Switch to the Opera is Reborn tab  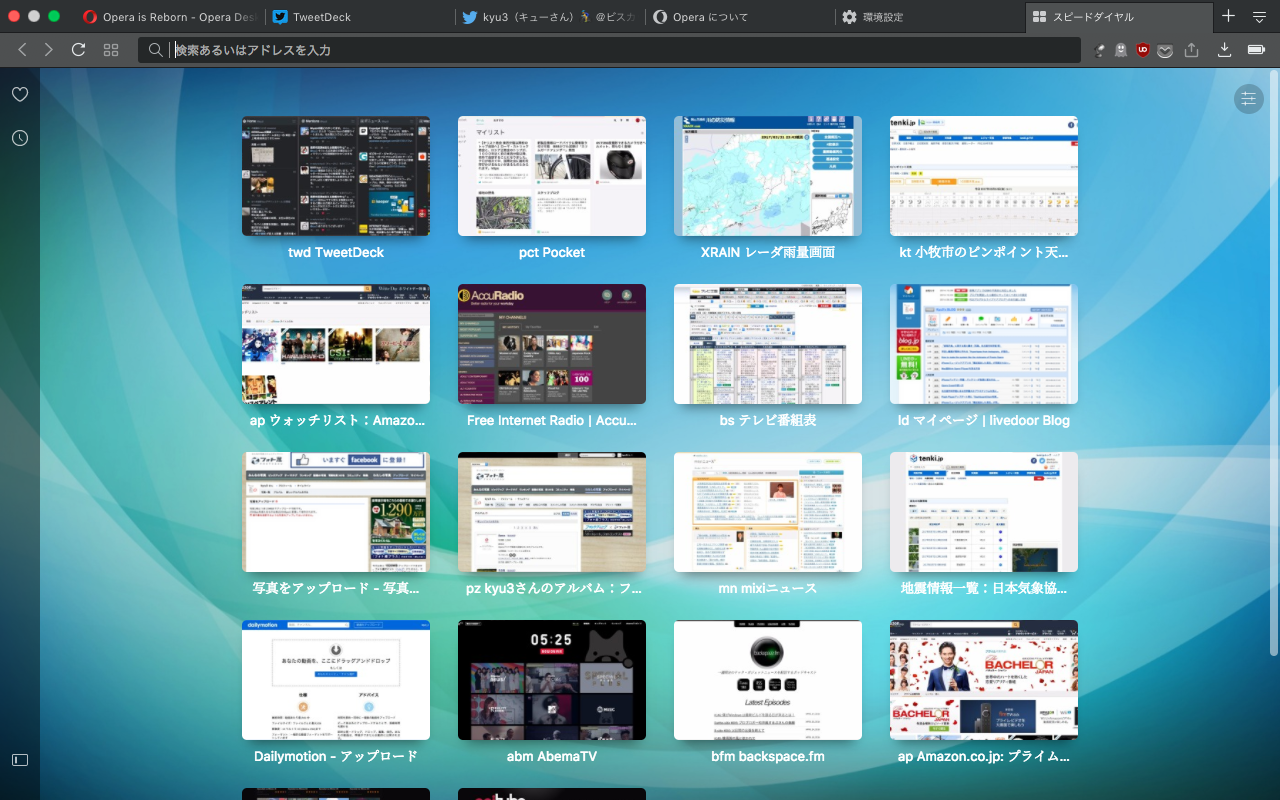click(170, 17)
